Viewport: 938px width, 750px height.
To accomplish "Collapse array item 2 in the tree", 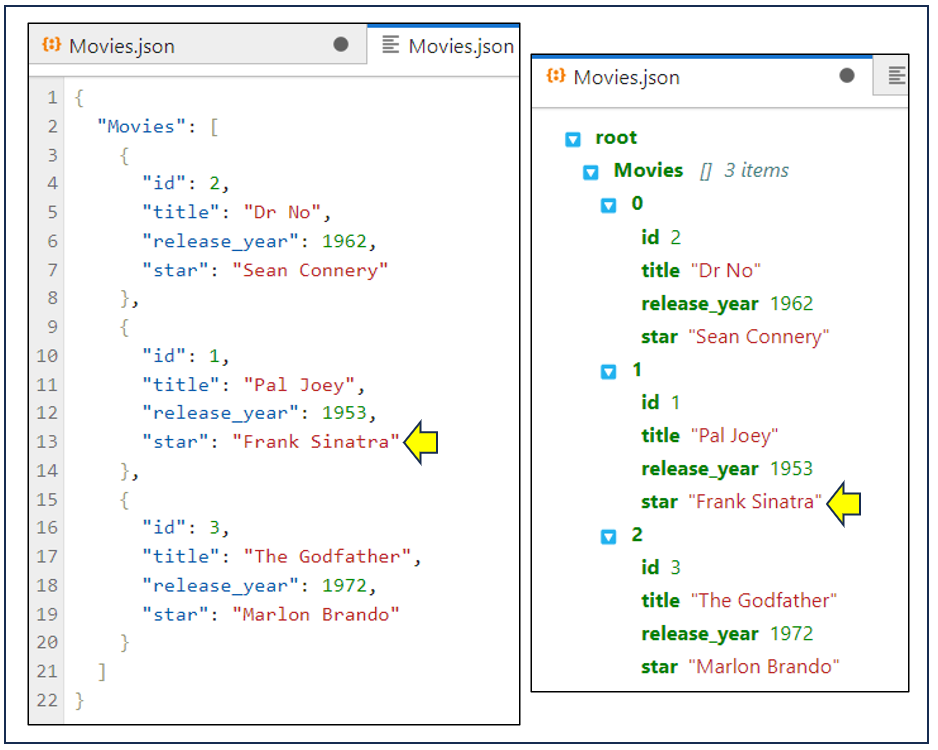I will point(608,537).
